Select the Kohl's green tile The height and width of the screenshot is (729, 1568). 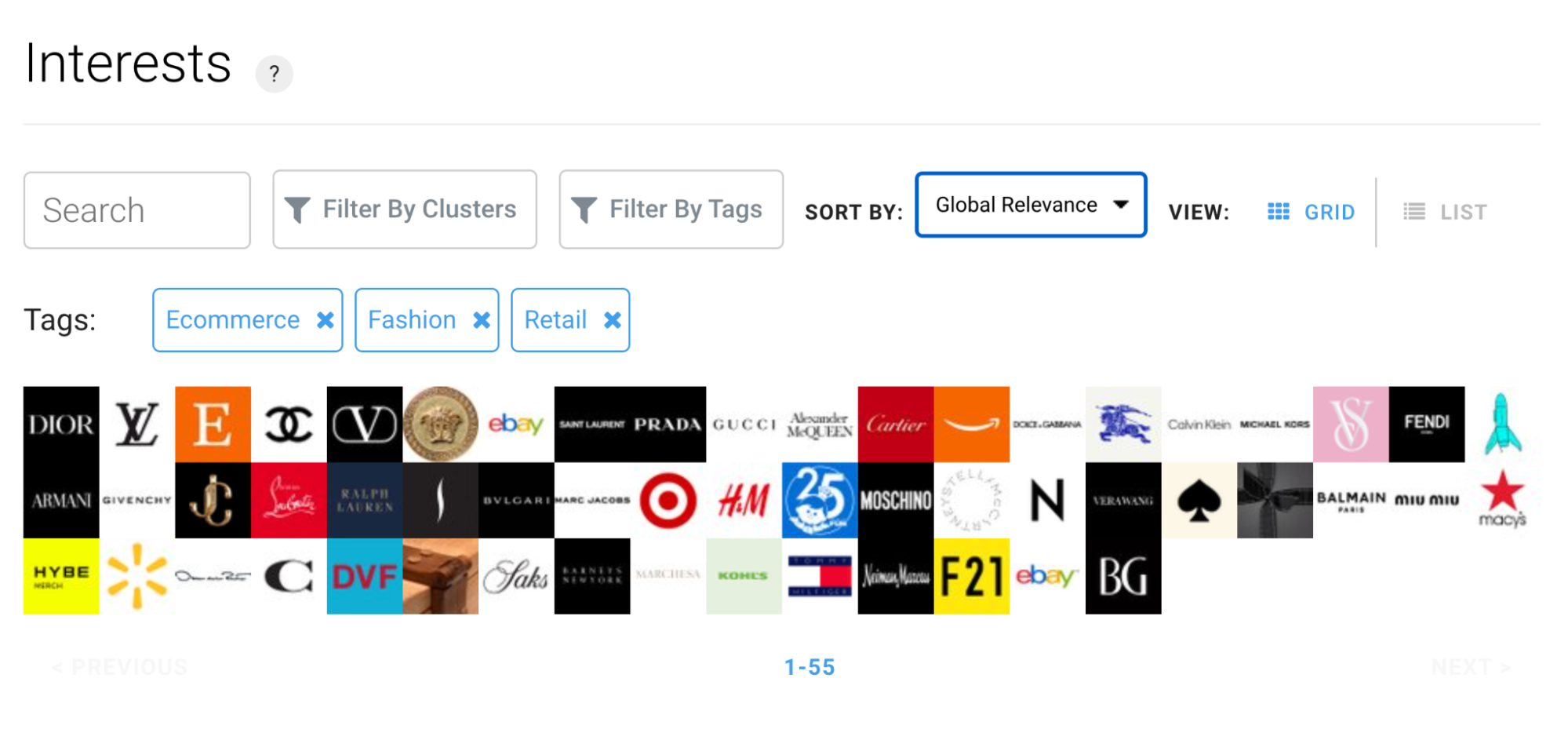point(744,576)
